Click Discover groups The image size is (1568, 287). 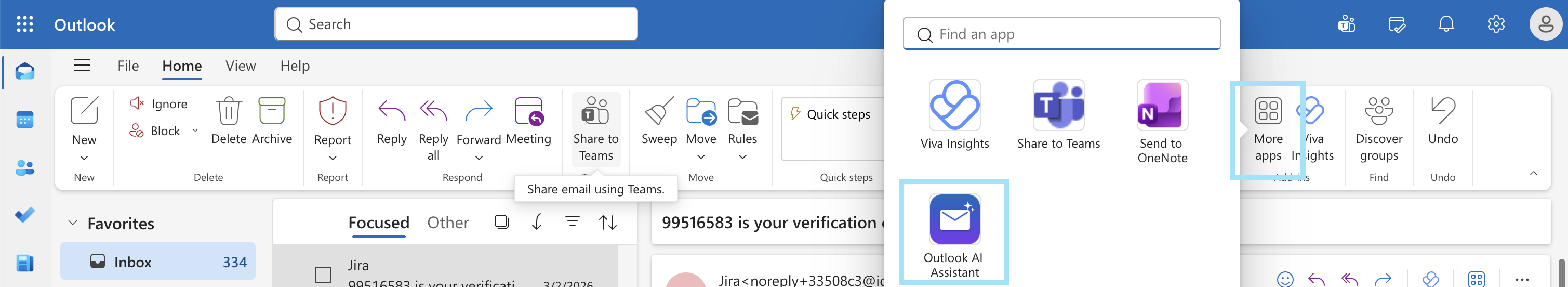tap(1379, 129)
